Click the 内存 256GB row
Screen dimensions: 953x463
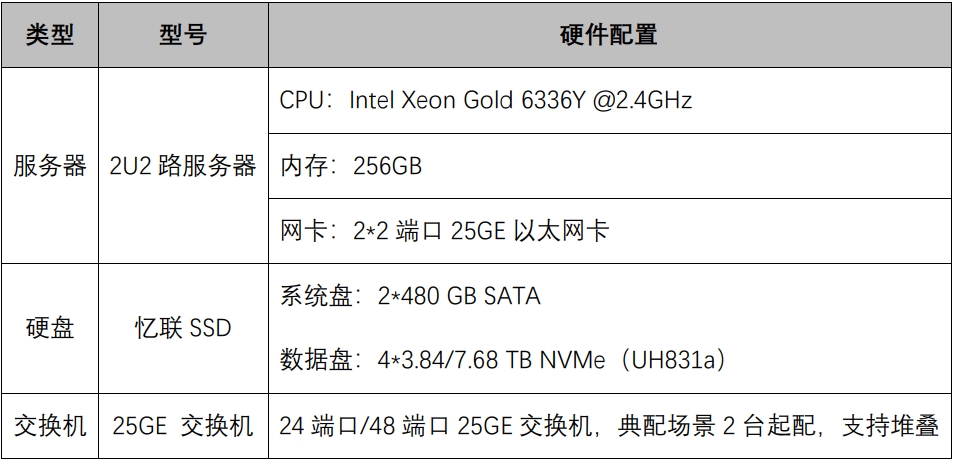click(x=351, y=166)
